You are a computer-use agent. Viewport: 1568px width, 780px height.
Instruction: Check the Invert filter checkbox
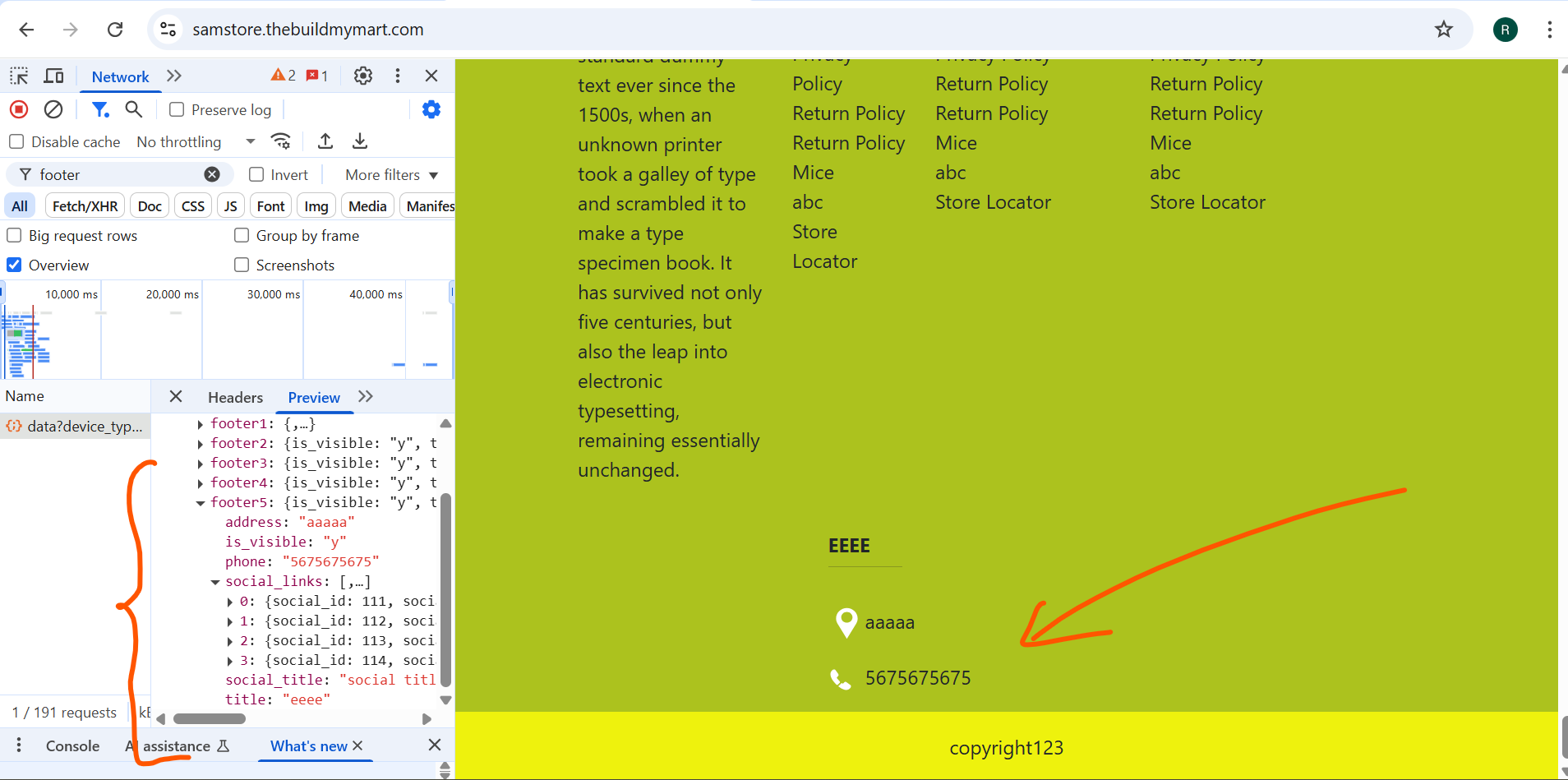[256, 174]
